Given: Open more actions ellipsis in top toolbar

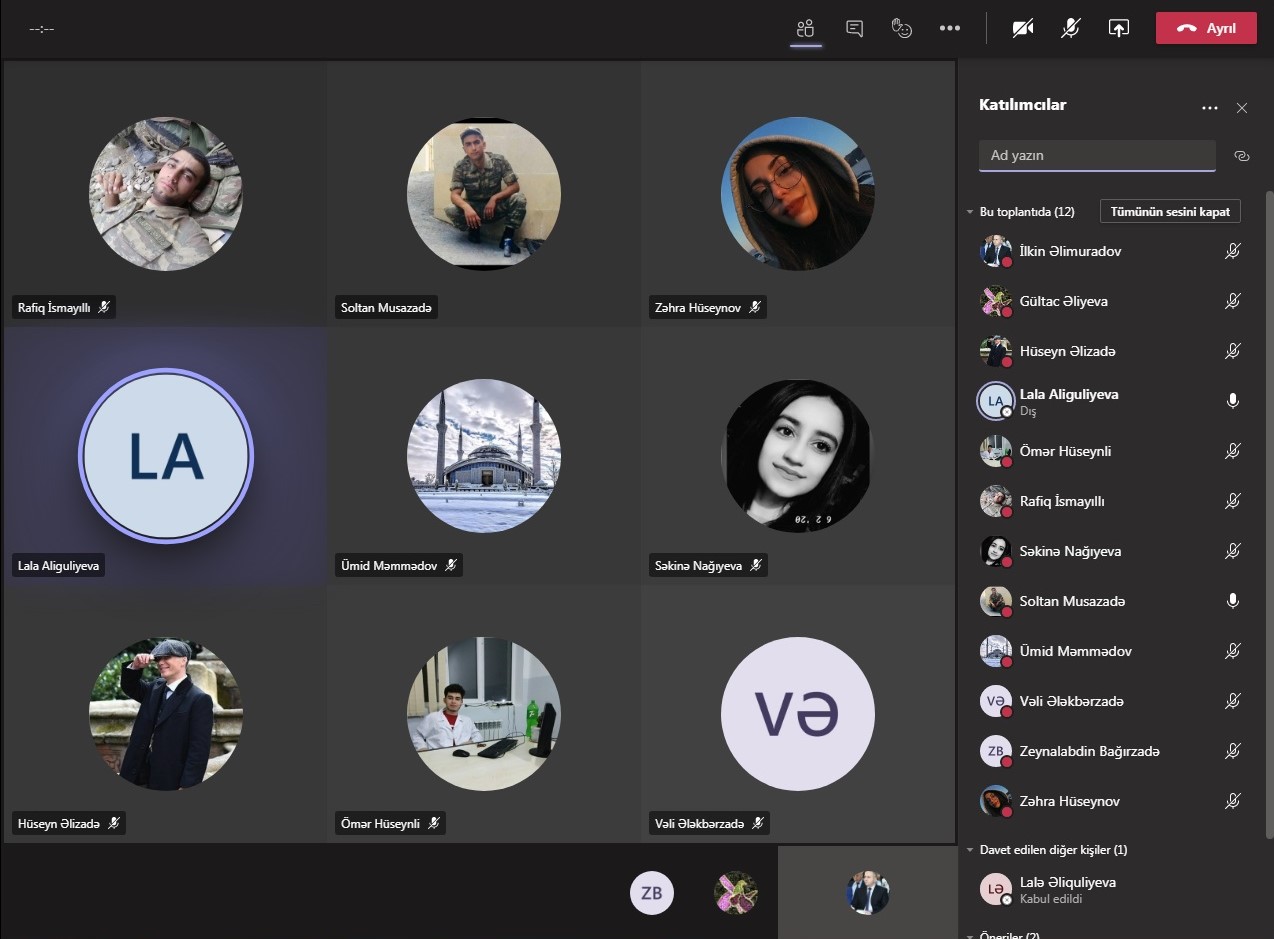Looking at the screenshot, I should pos(950,28).
